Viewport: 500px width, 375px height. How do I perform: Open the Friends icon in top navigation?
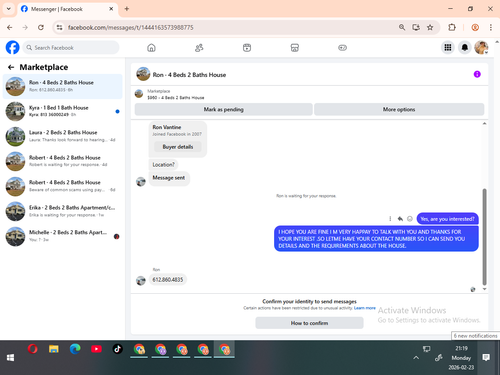[199, 48]
